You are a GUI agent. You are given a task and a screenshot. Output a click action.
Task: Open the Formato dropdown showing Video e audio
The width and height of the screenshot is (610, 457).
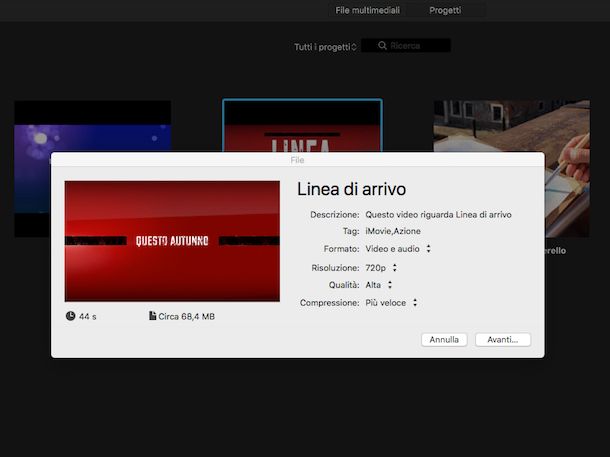click(398, 249)
